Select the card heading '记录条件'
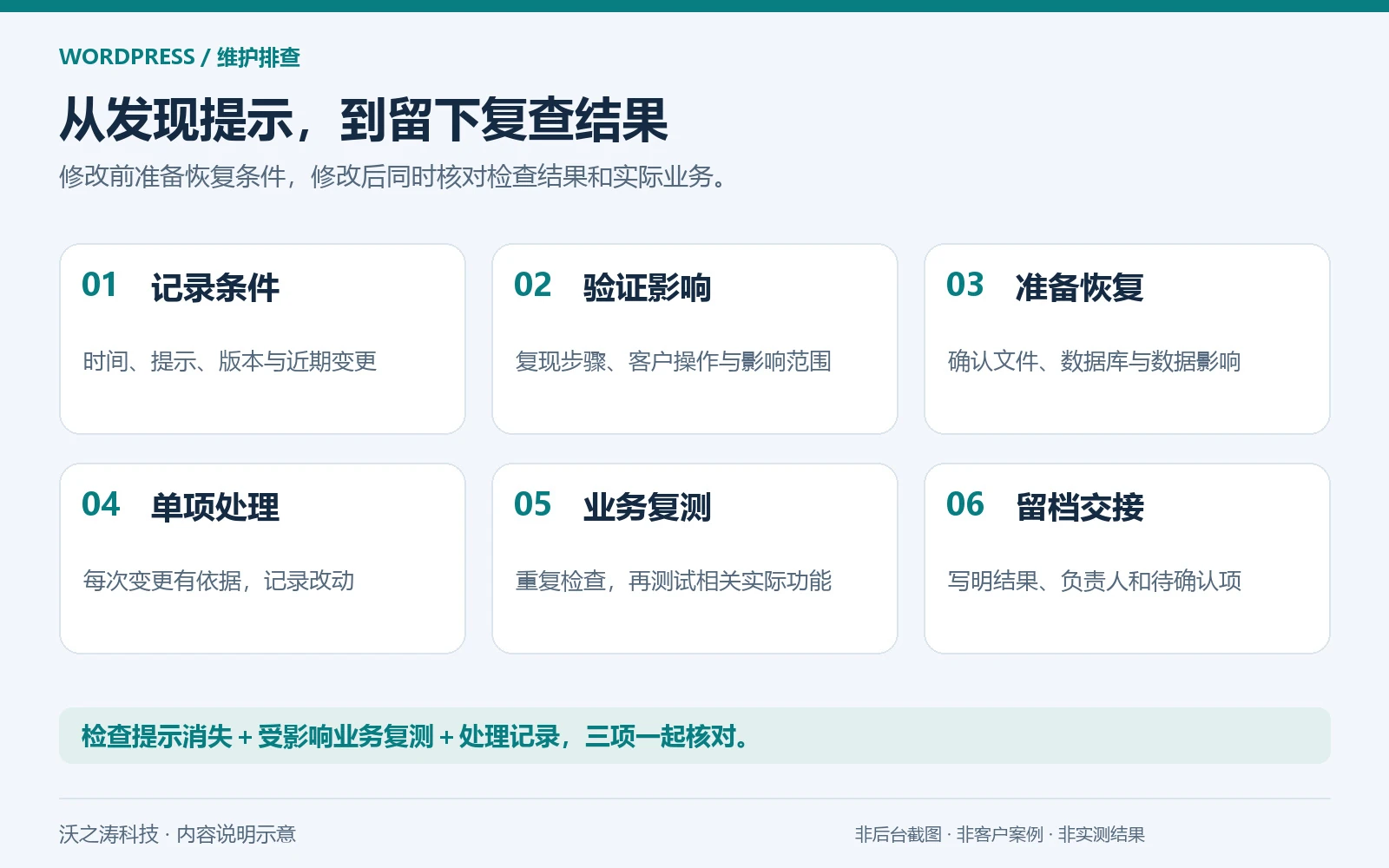 215,287
